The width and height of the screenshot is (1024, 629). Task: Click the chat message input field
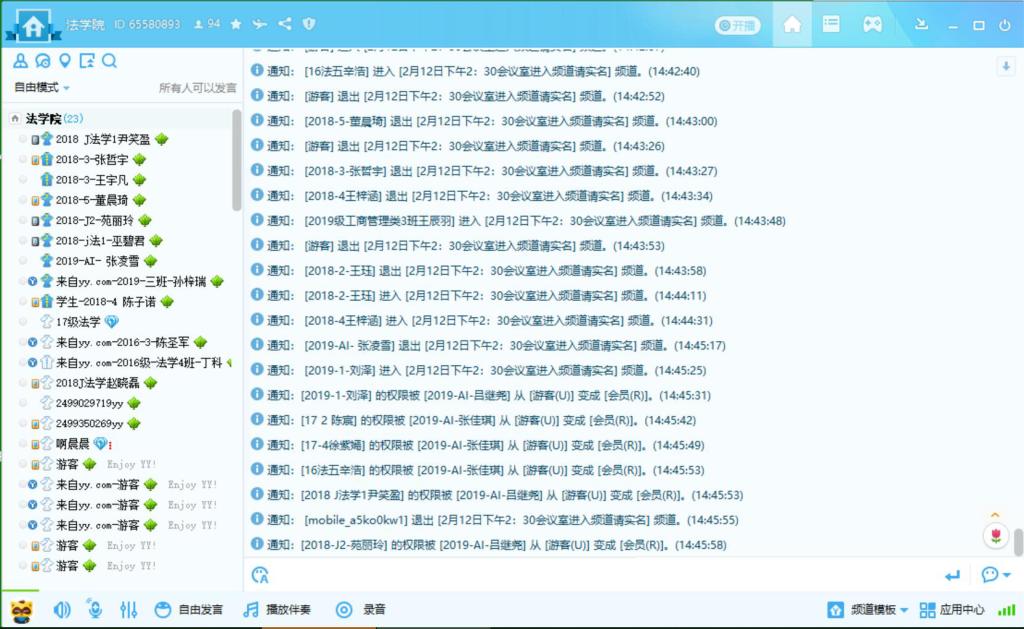[600, 575]
